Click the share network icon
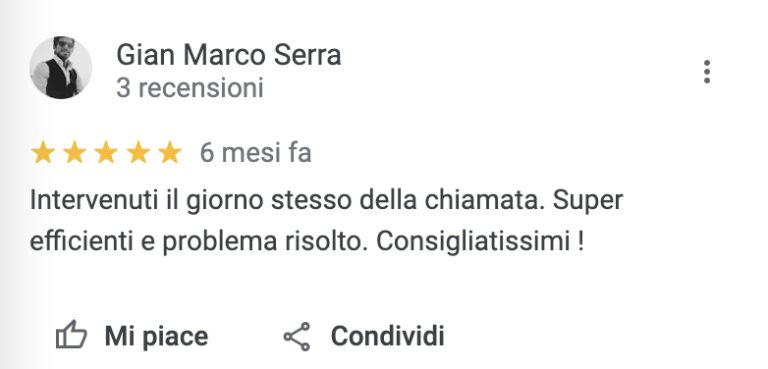The image size is (768, 369). [297, 336]
